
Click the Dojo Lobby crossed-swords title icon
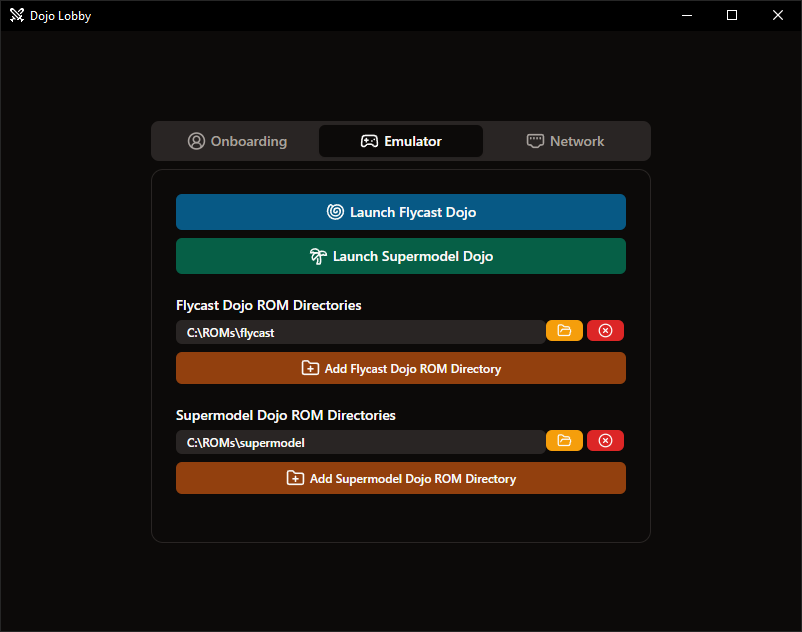click(17, 15)
